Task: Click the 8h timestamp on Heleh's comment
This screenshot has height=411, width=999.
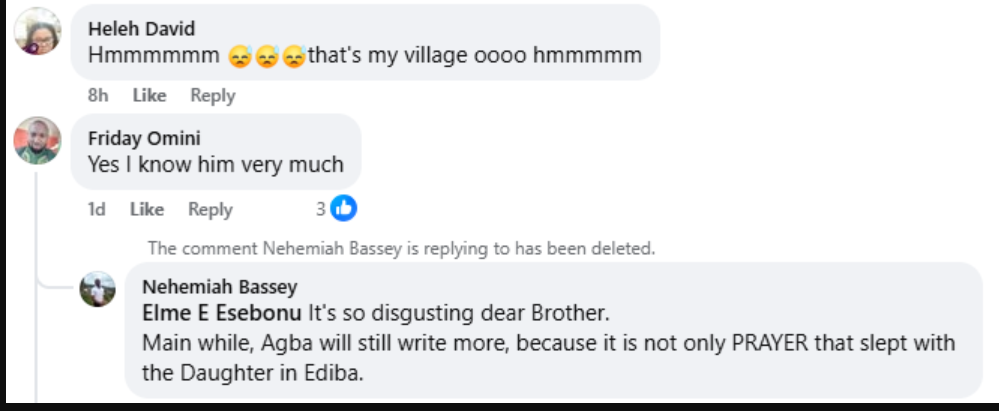Action: (x=97, y=96)
